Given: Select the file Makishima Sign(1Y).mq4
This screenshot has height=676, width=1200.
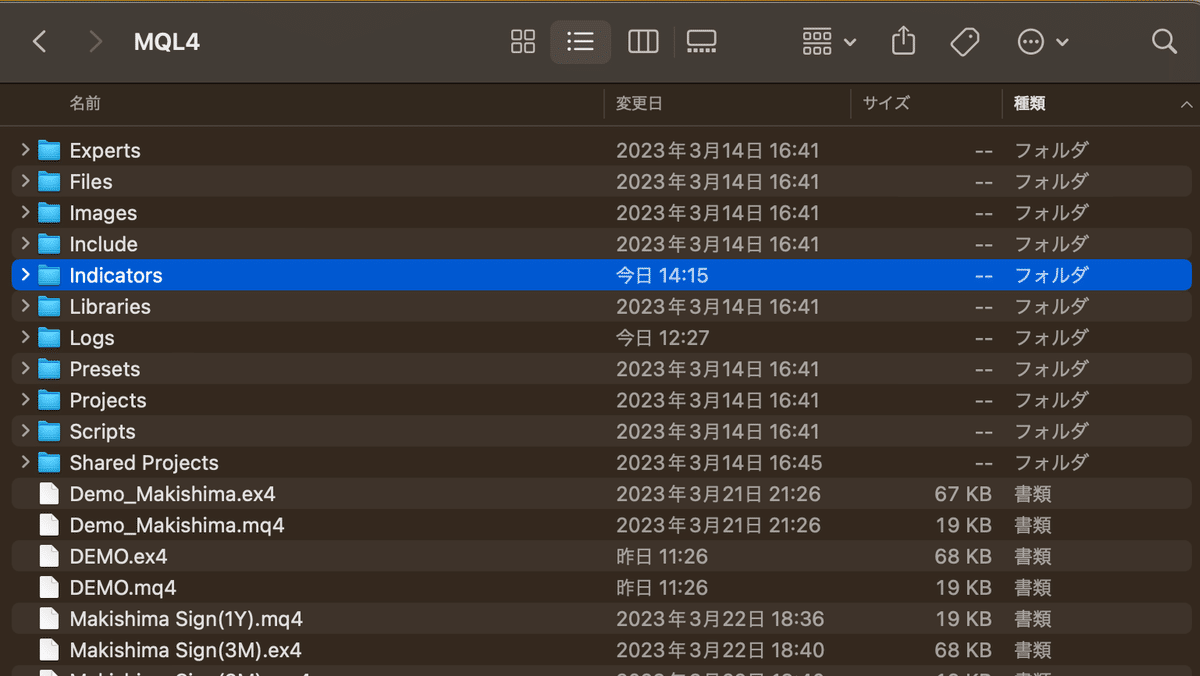Looking at the screenshot, I should click(186, 619).
